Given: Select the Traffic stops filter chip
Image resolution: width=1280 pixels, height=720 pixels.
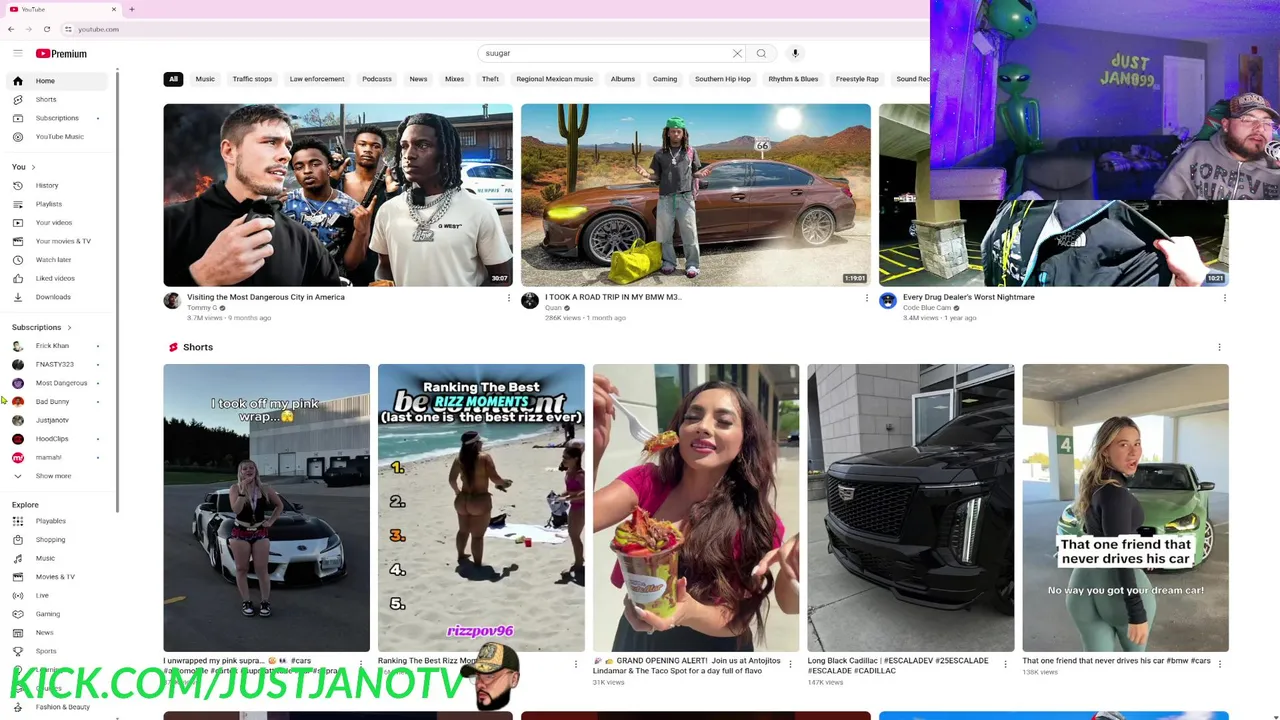Looking at the screenshot, I should coord(252,79).
